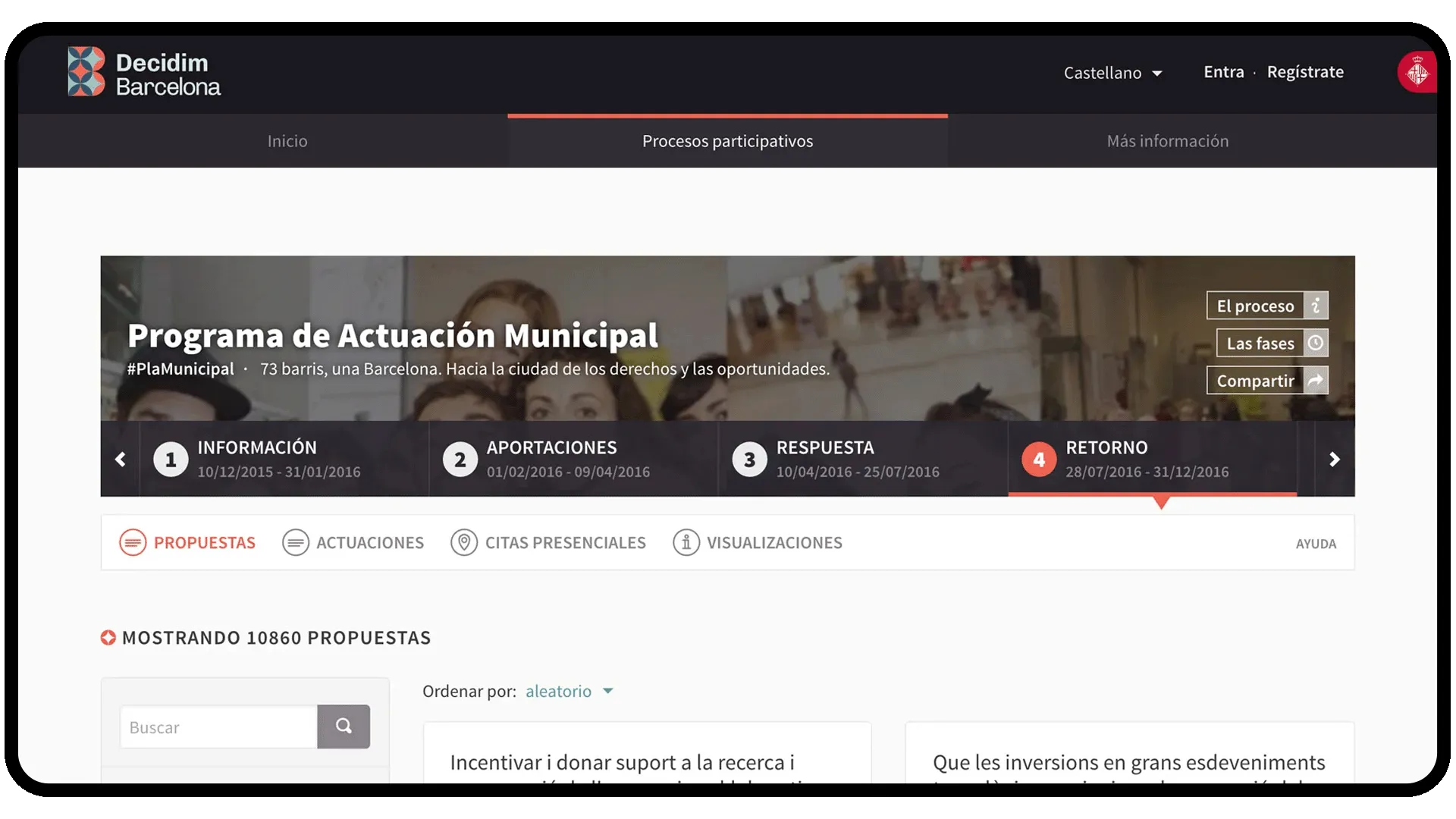Click the Entra login link

tap(1223, 72)
